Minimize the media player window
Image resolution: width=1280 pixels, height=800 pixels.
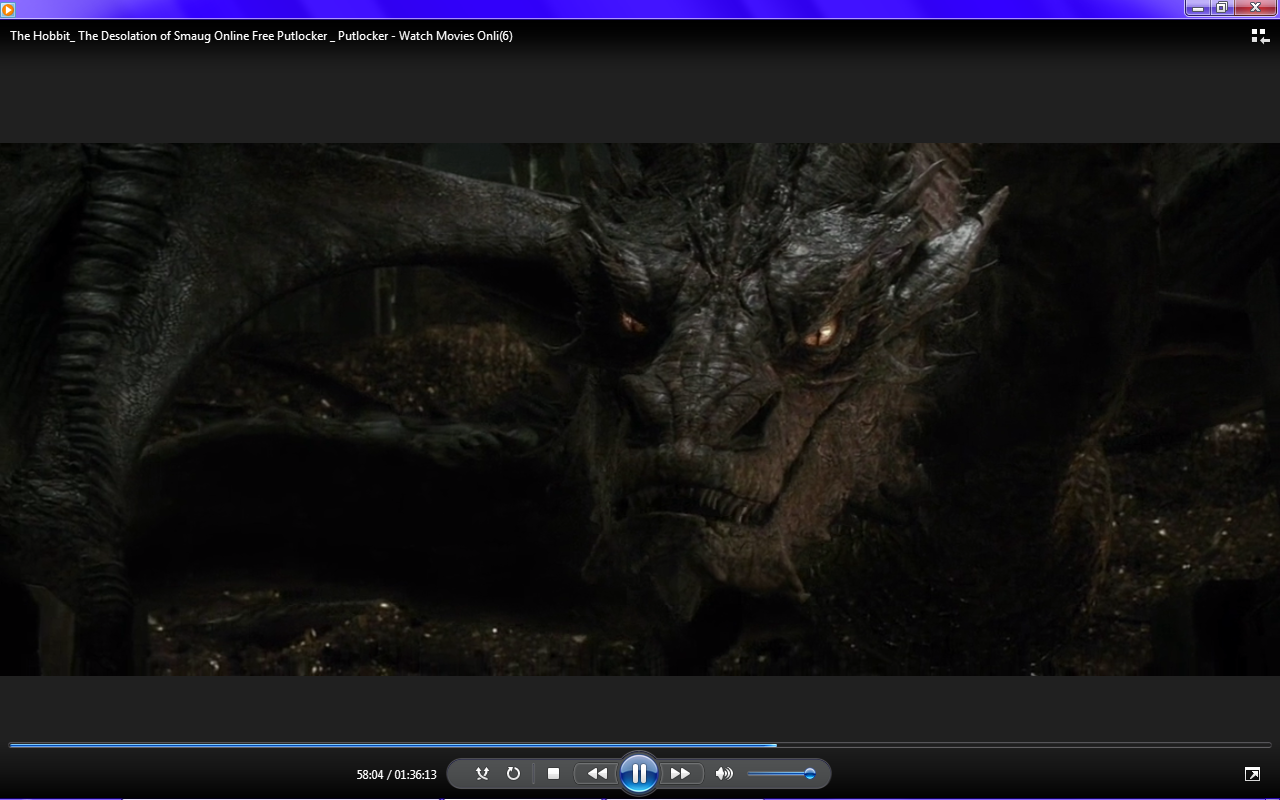pos(1198,8)
